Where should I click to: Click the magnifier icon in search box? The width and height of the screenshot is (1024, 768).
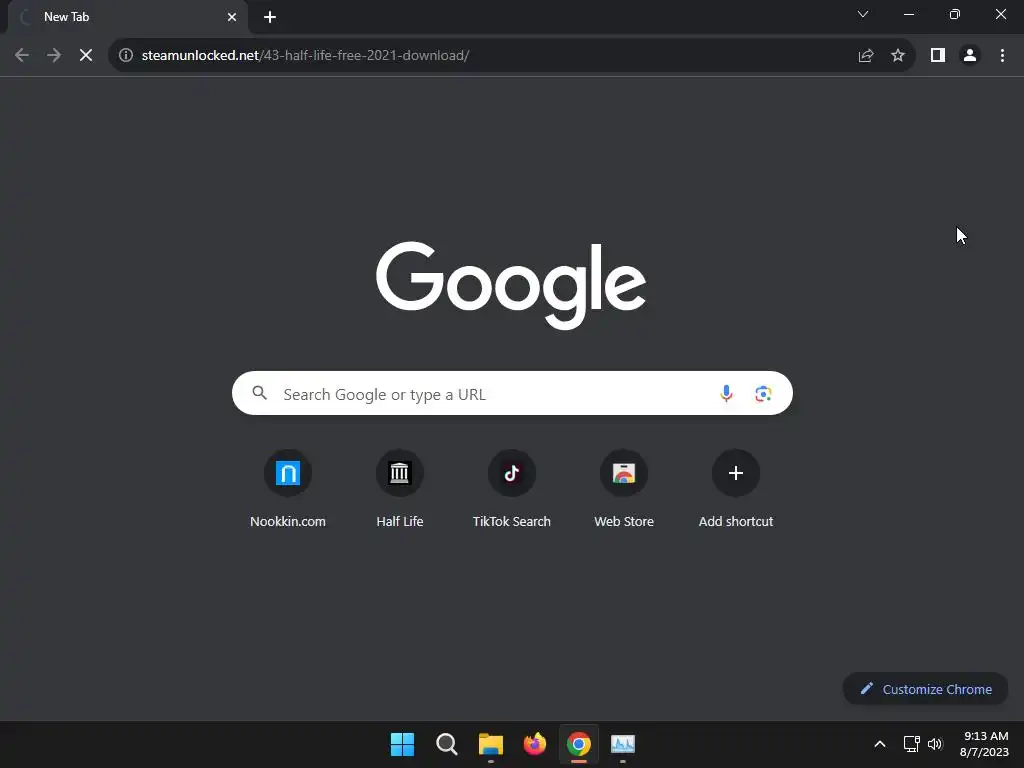click(260, 393)
